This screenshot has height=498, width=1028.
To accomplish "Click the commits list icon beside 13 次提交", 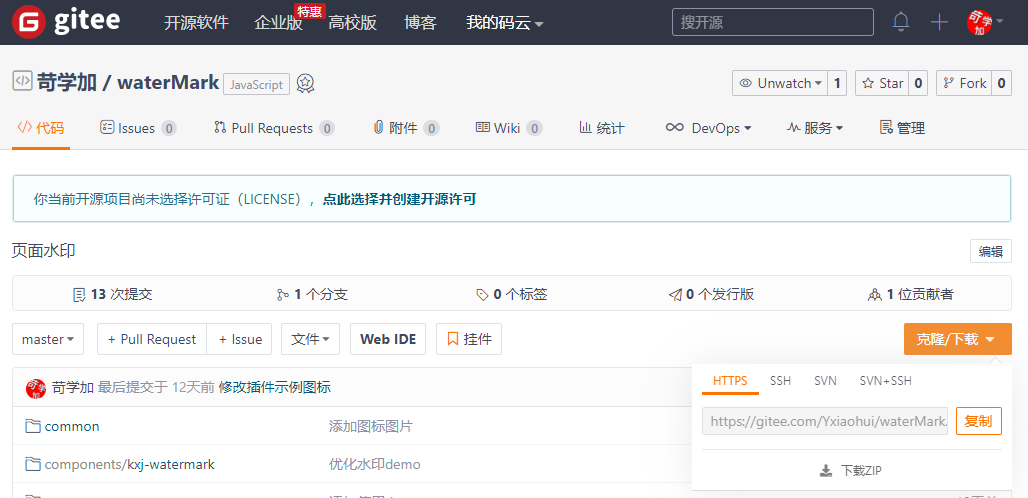I will (79, 295).
